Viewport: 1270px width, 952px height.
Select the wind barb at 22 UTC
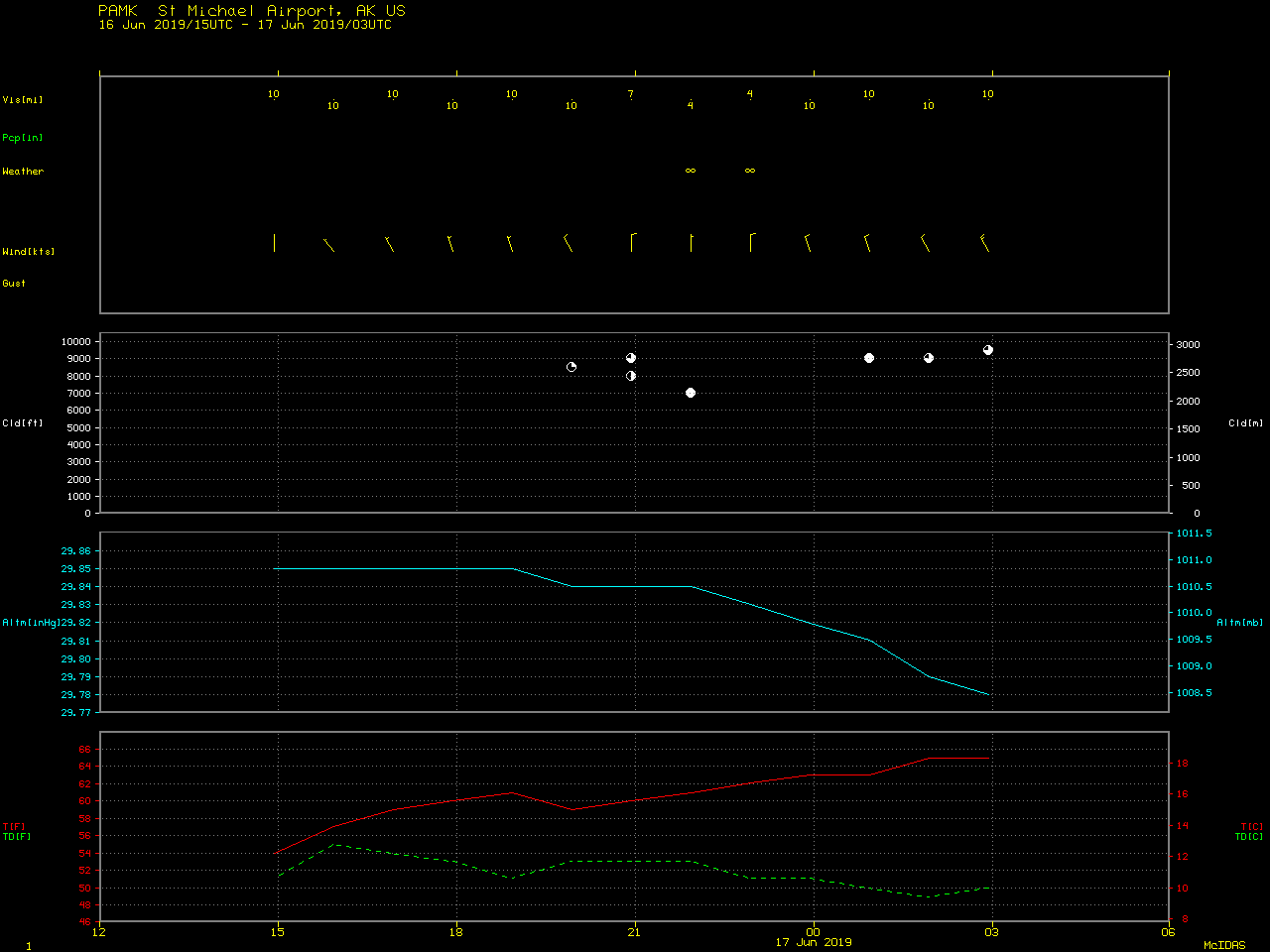click(692, 242)
